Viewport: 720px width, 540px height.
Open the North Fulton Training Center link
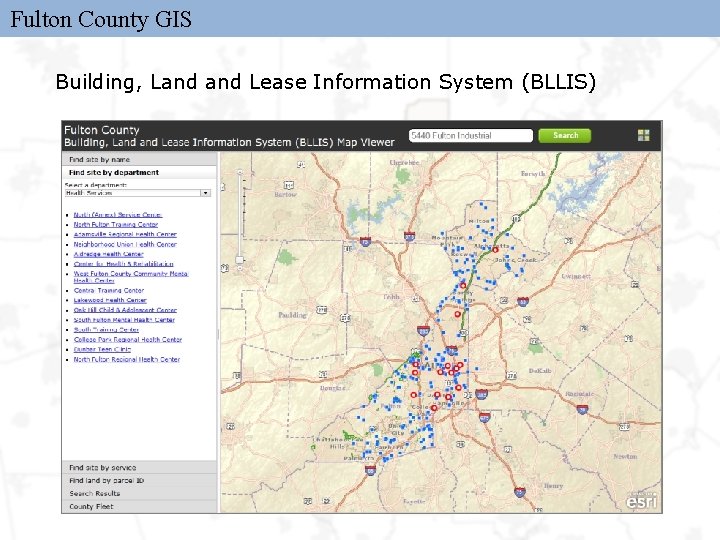point(116,225)
